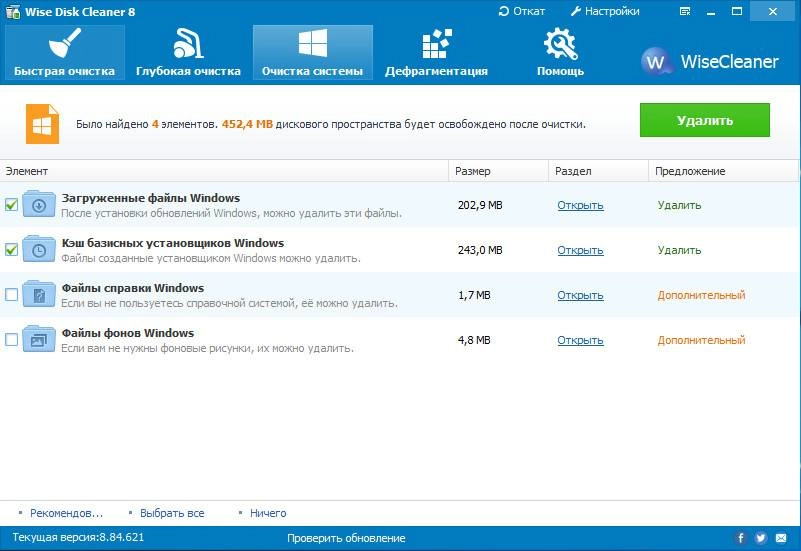Viewport: 801px width, 551px height.
Task: Open the email envelope icon in the status bar
Action: coord(781,538)
